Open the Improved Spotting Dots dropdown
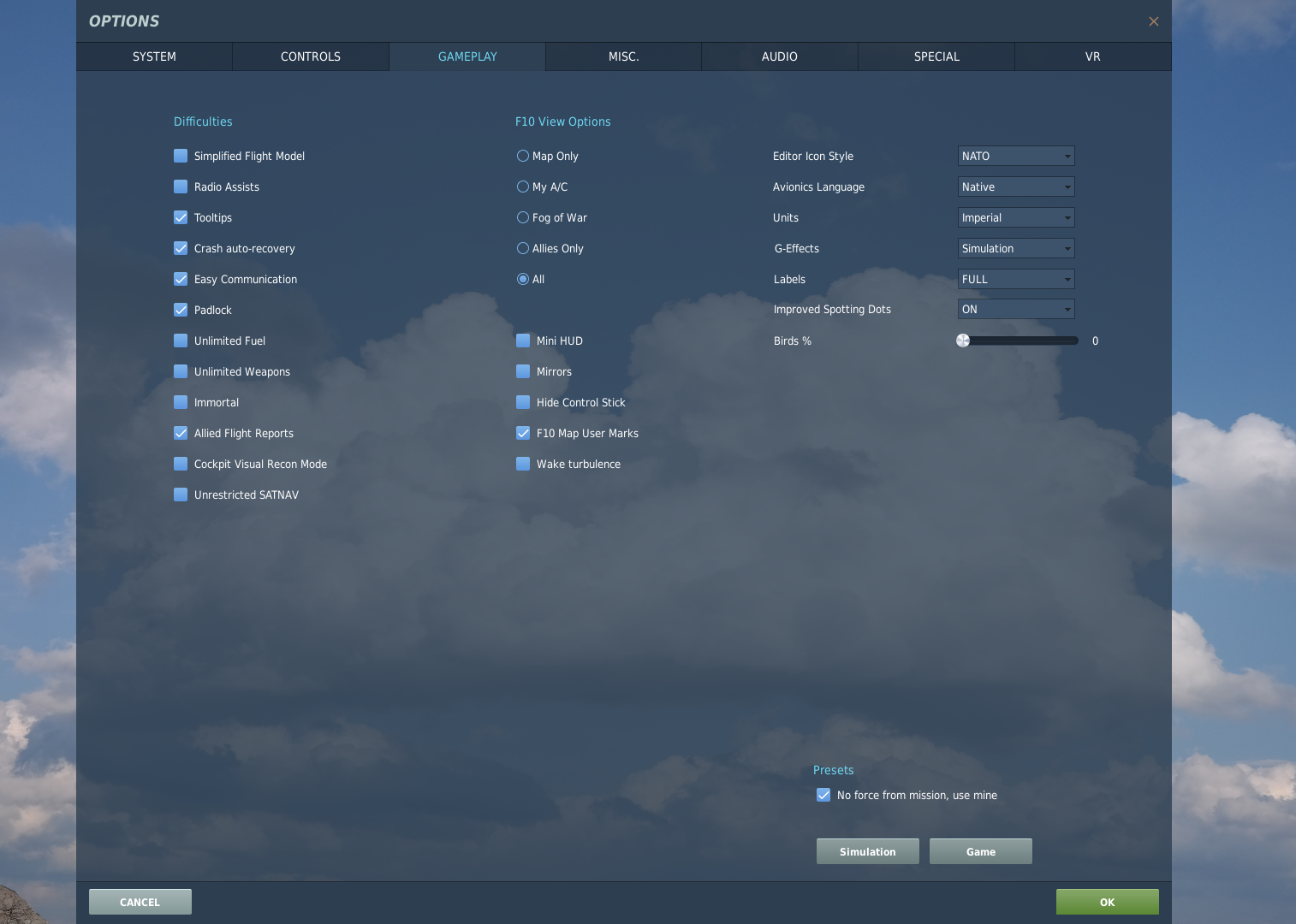The image size is (1296, 924). pyautogui.click(x=1016, y=309)
